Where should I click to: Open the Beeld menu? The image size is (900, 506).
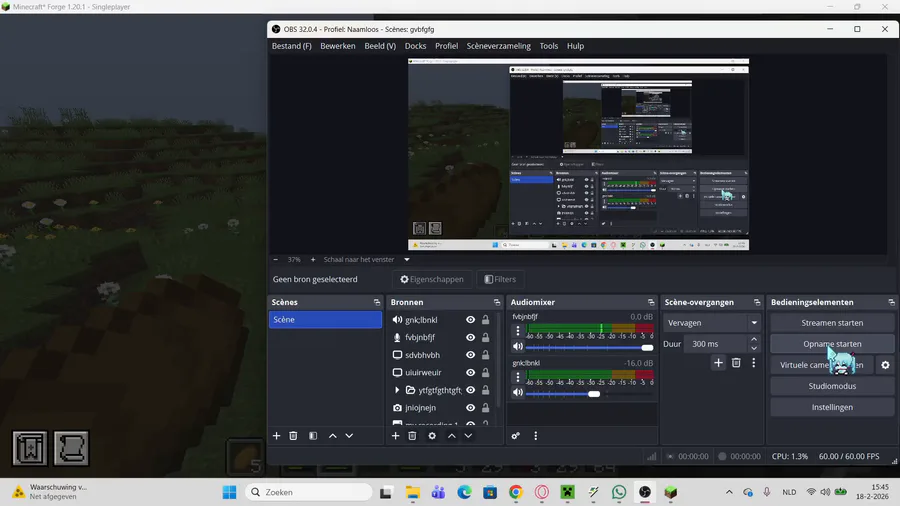click(x=380, y=46)
